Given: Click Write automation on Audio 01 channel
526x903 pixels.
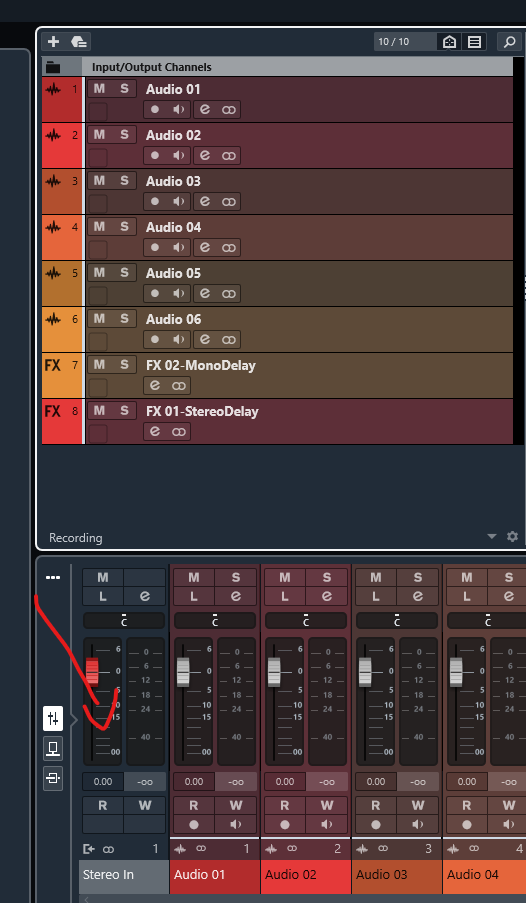Looking at the screenshot, I should 236,806.
